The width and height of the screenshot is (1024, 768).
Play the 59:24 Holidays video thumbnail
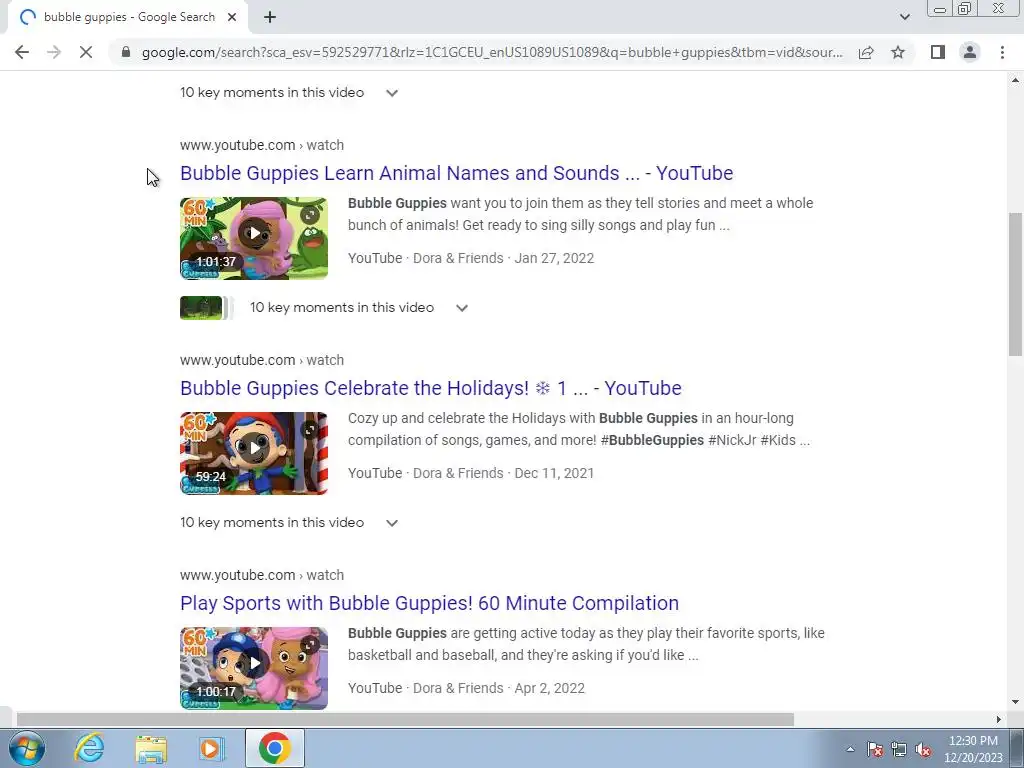(254, 453)
